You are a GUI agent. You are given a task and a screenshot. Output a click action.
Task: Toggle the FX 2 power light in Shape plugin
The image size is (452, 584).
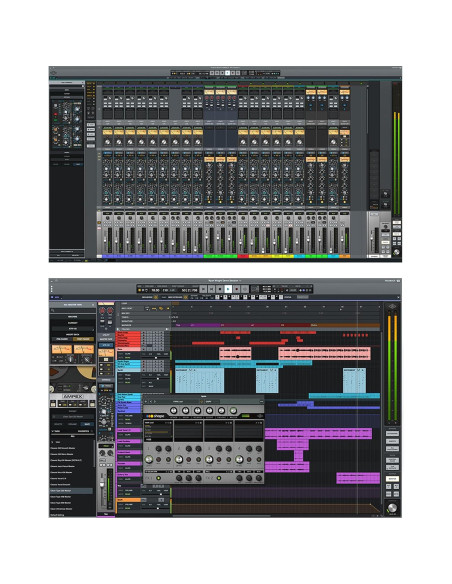[219, 478]
